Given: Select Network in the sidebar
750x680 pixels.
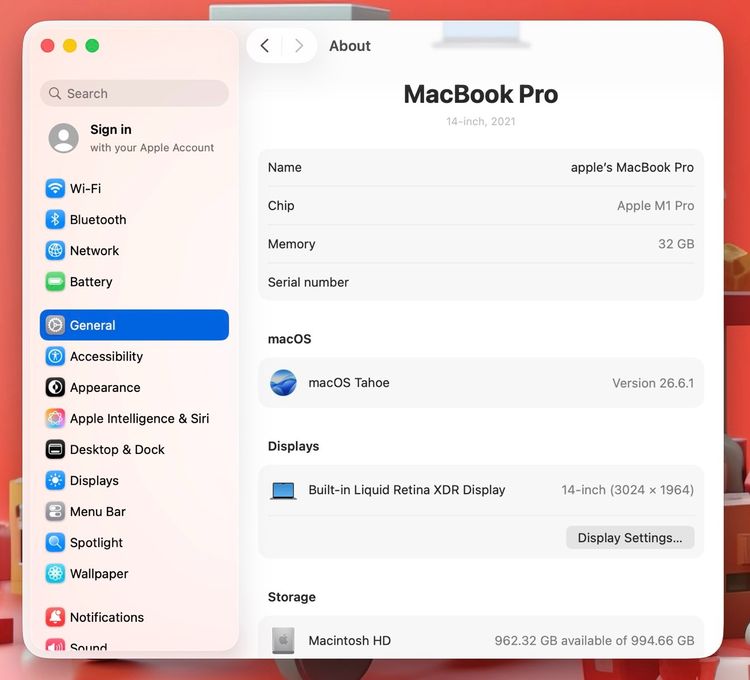Looking at the screenshot, I should click(x=94, y=251).
